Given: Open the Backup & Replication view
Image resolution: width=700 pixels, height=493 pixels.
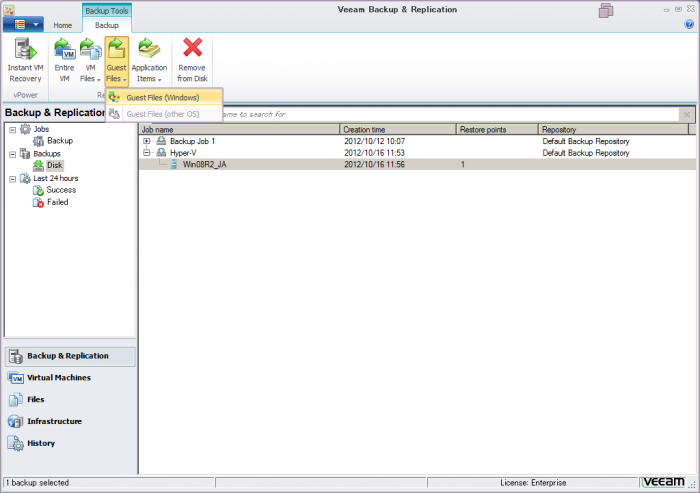Looking at the screenshot, I should click(x=70, y=356).
